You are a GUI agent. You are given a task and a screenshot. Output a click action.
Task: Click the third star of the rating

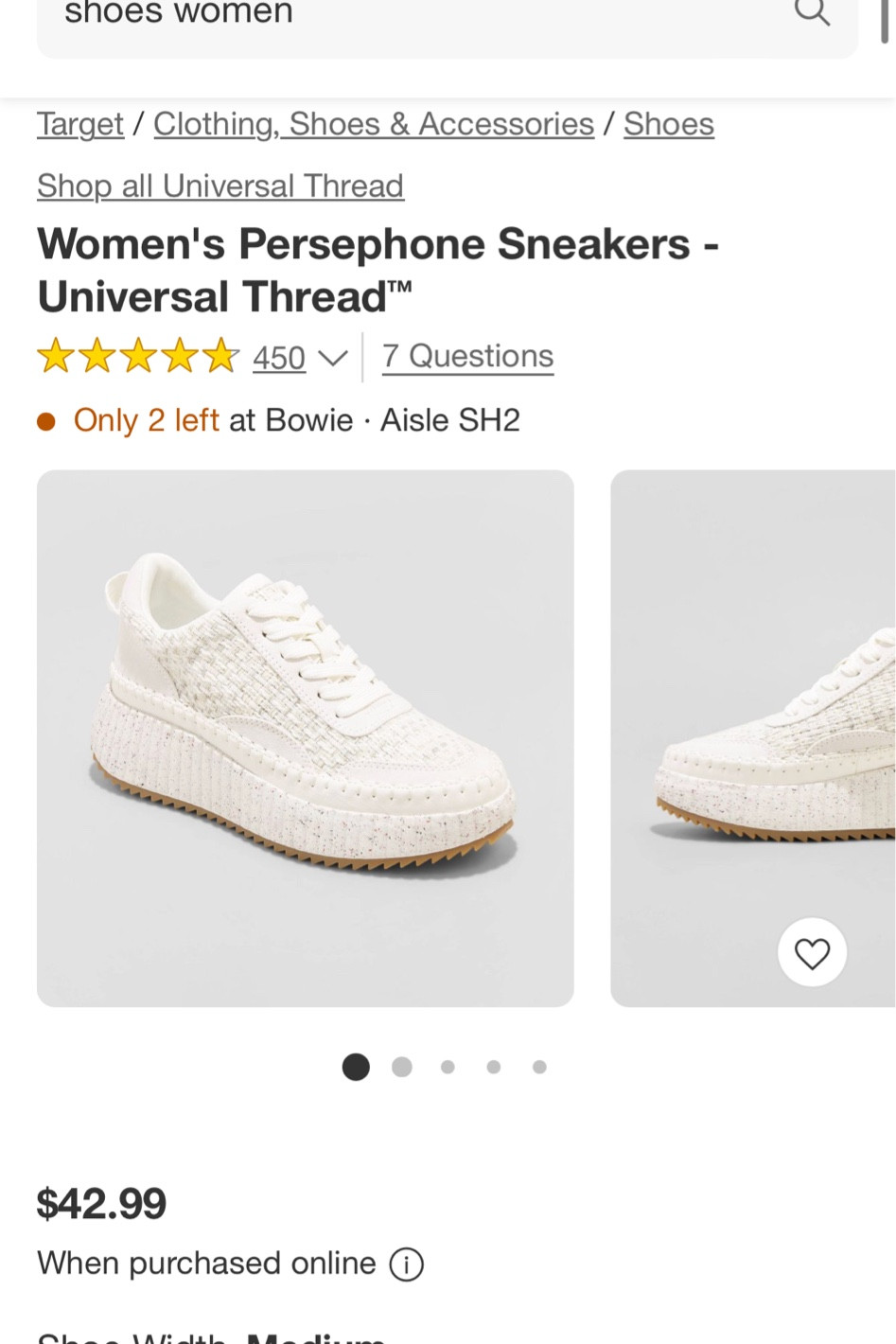click(x=135, y=355)
